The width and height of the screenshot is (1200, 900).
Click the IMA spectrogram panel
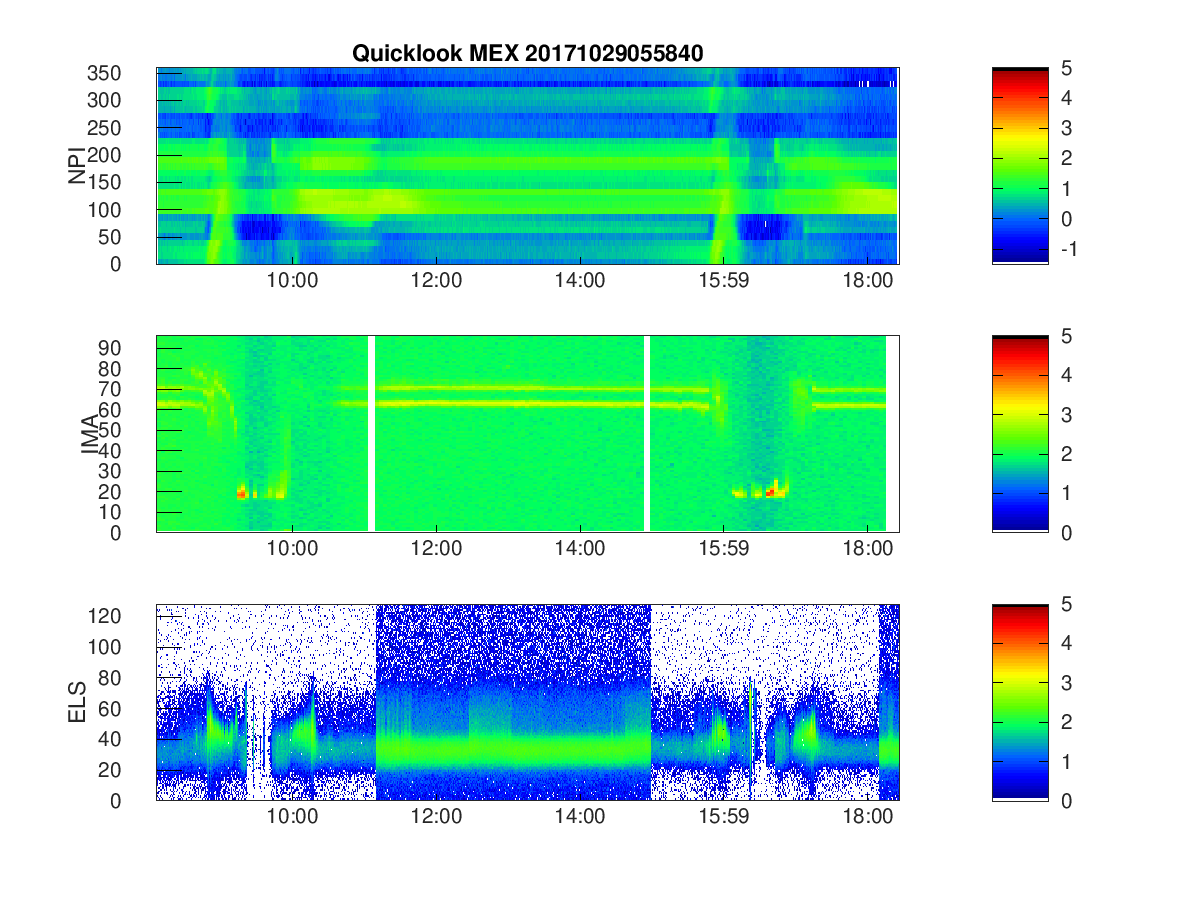coord(527,434)
